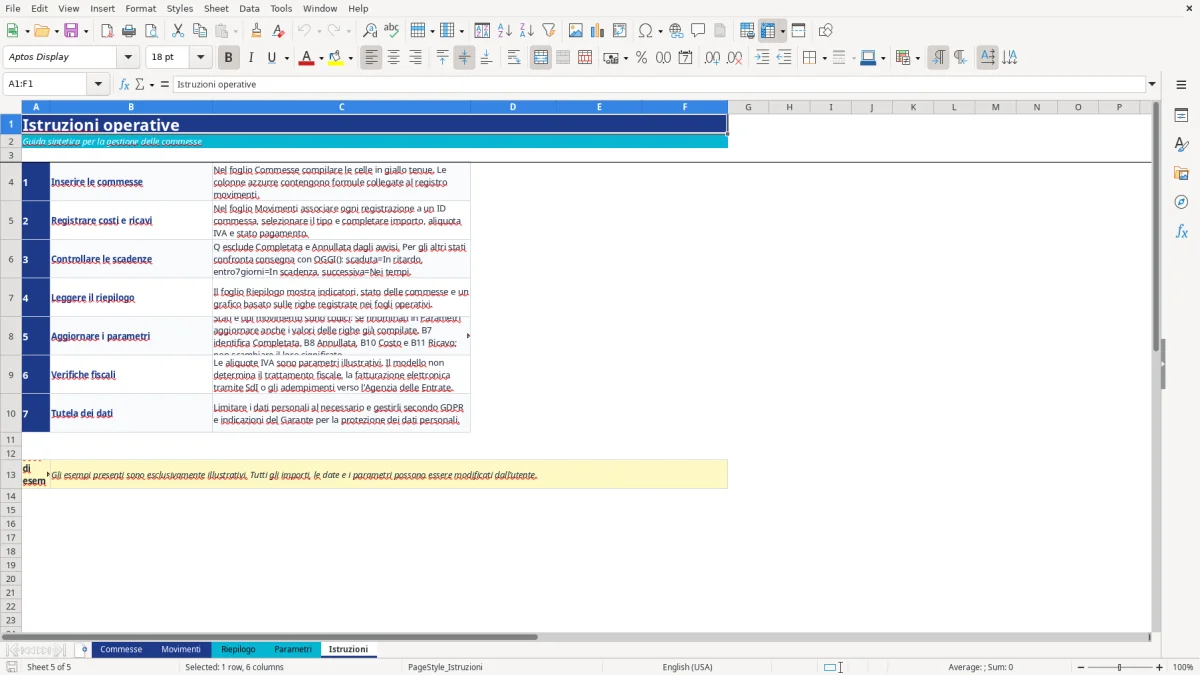1200x675 pixels.
Task: Toggle Wrap Text
Action: click(514, 58)
